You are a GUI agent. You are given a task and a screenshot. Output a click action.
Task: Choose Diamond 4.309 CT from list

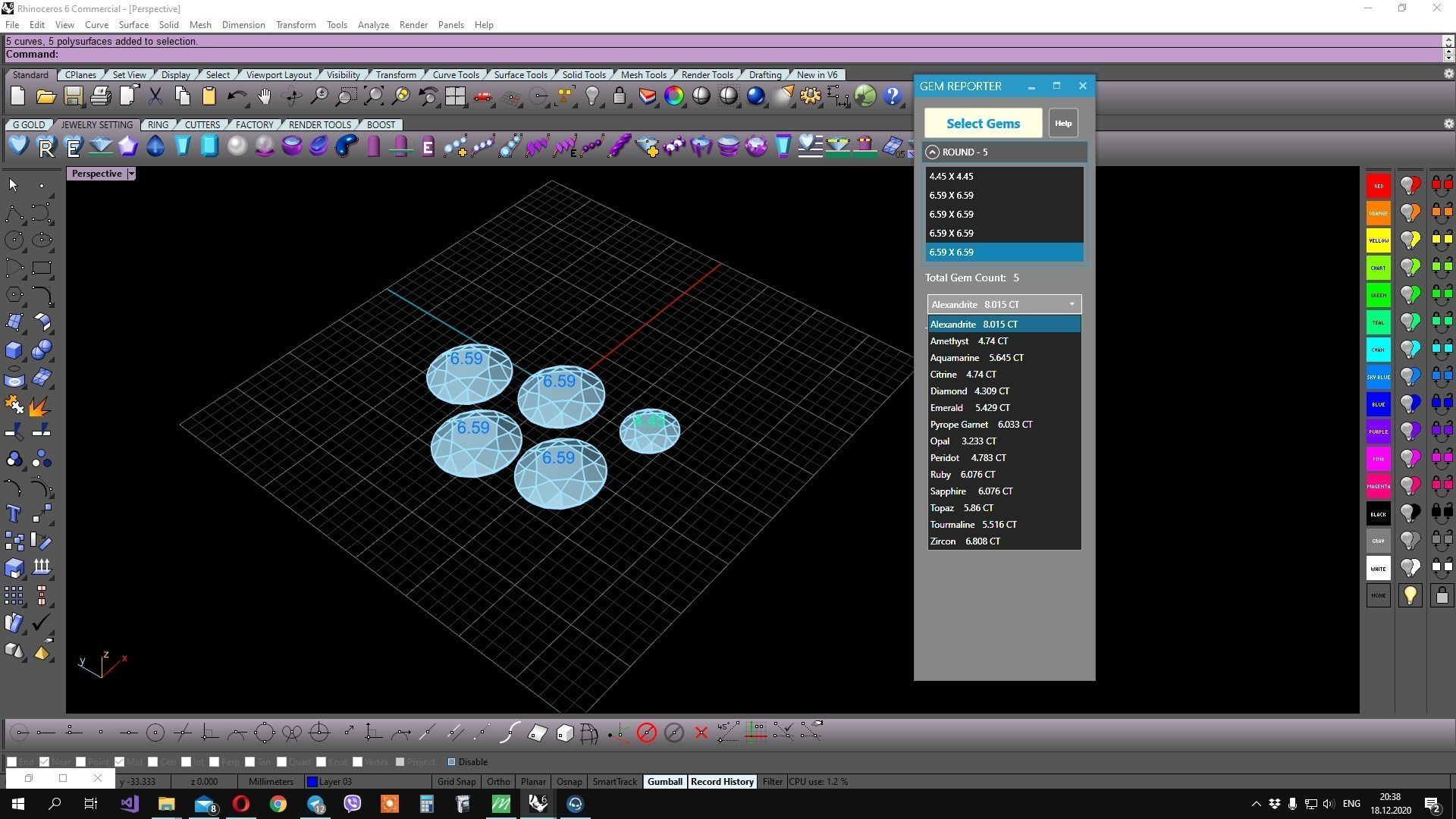(1004, 391)
